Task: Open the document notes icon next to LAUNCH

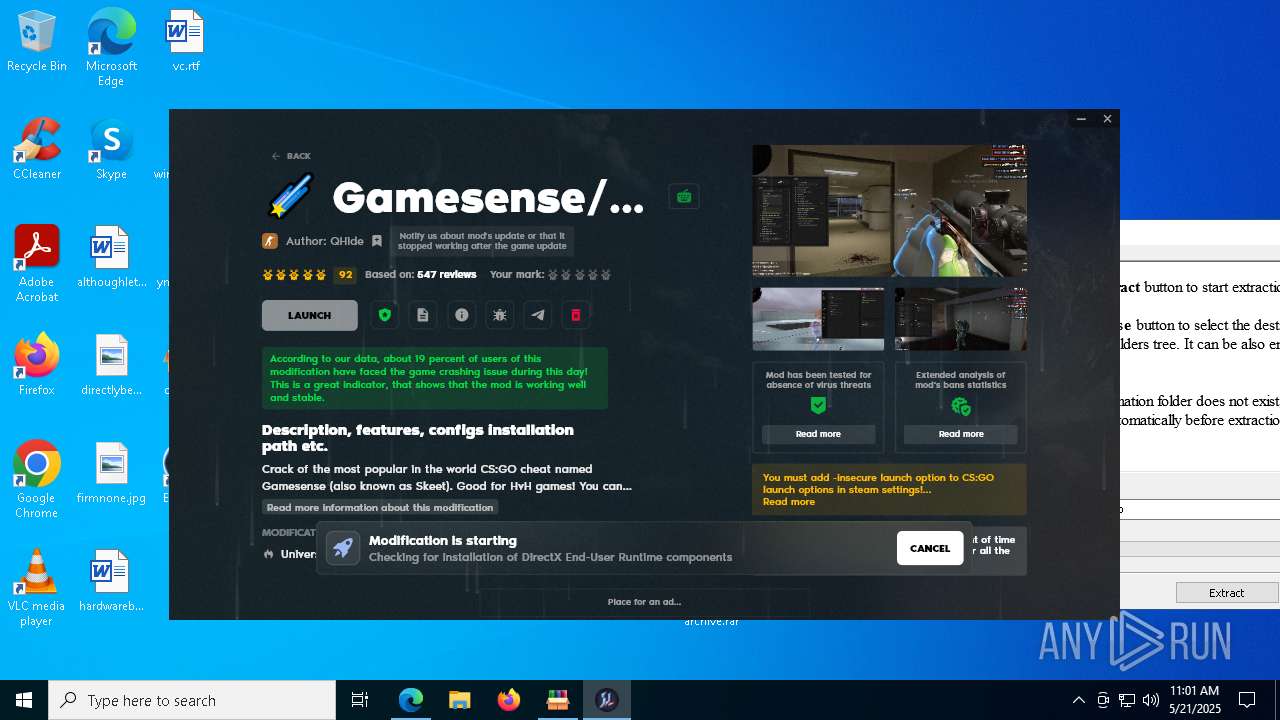Action: tap(423, 315)
